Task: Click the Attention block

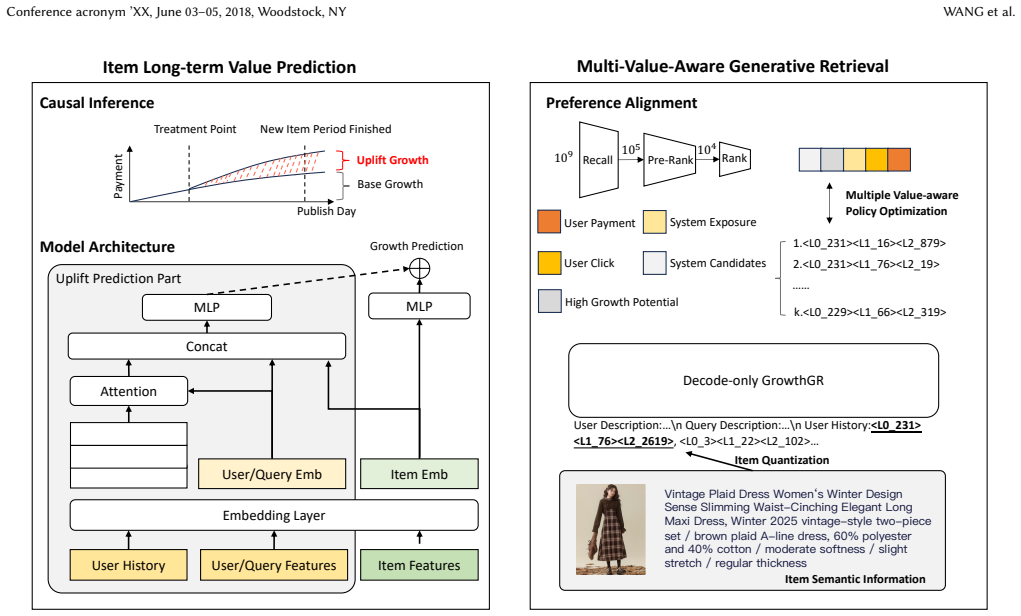Action: click(129, 391)
